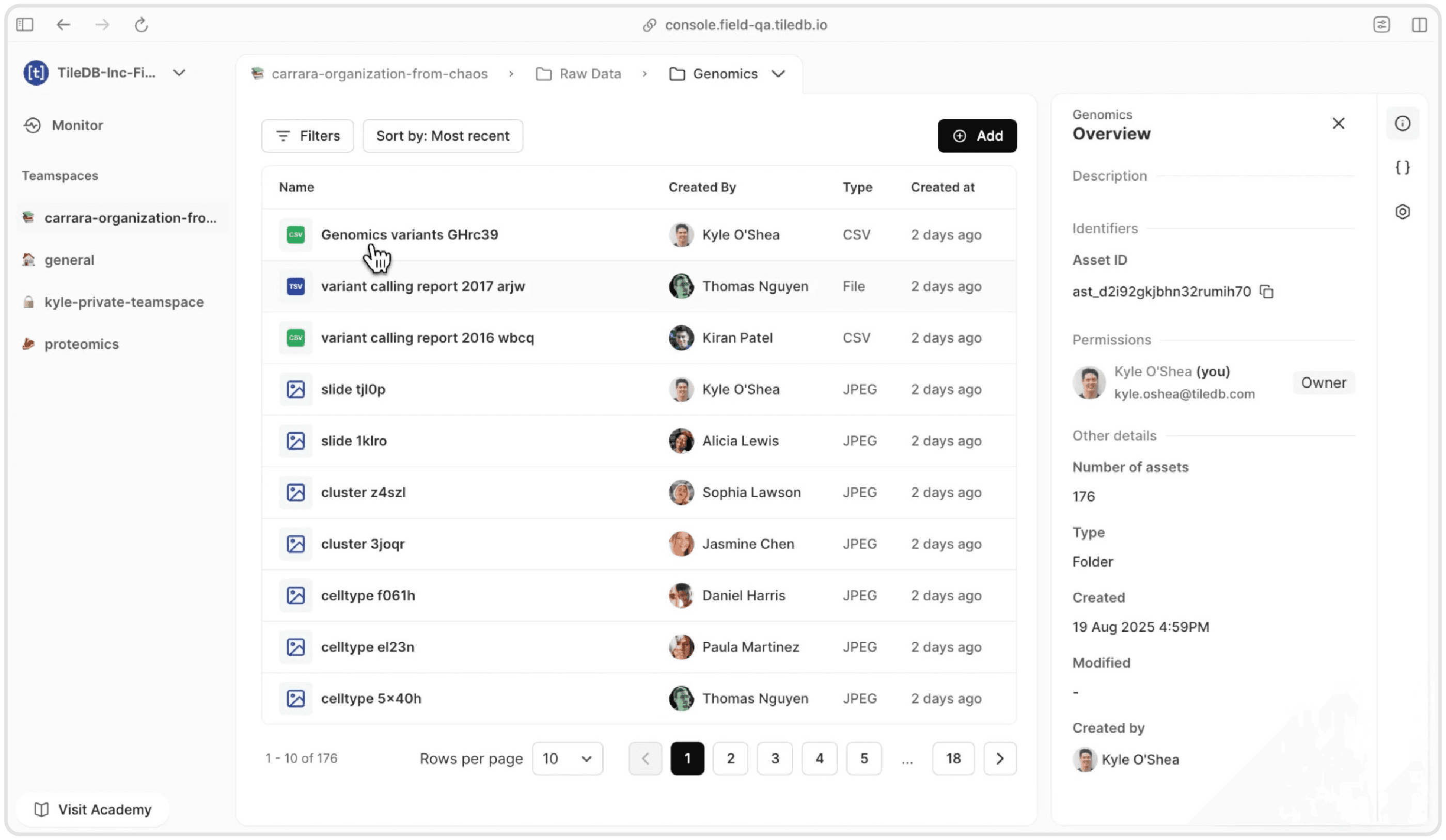The height and width of the screenshot is (840, 1446).
Task: Open the Filters button
Action: [x=308, y=136]
